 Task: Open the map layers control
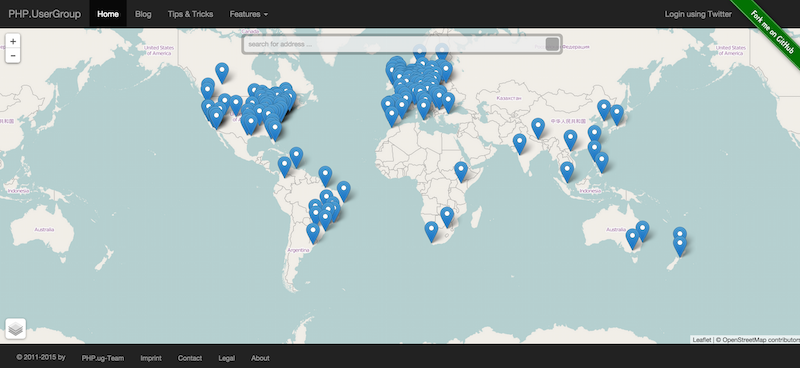15,329
